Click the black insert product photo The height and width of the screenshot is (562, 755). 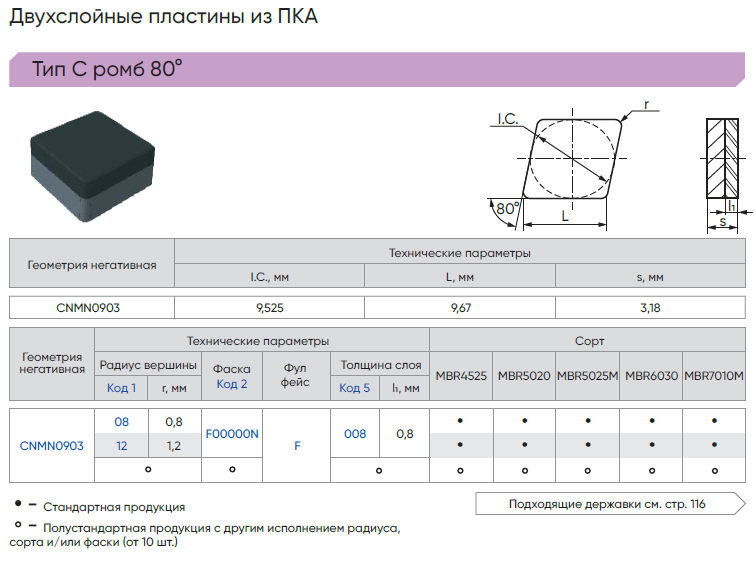pos(92,166)
